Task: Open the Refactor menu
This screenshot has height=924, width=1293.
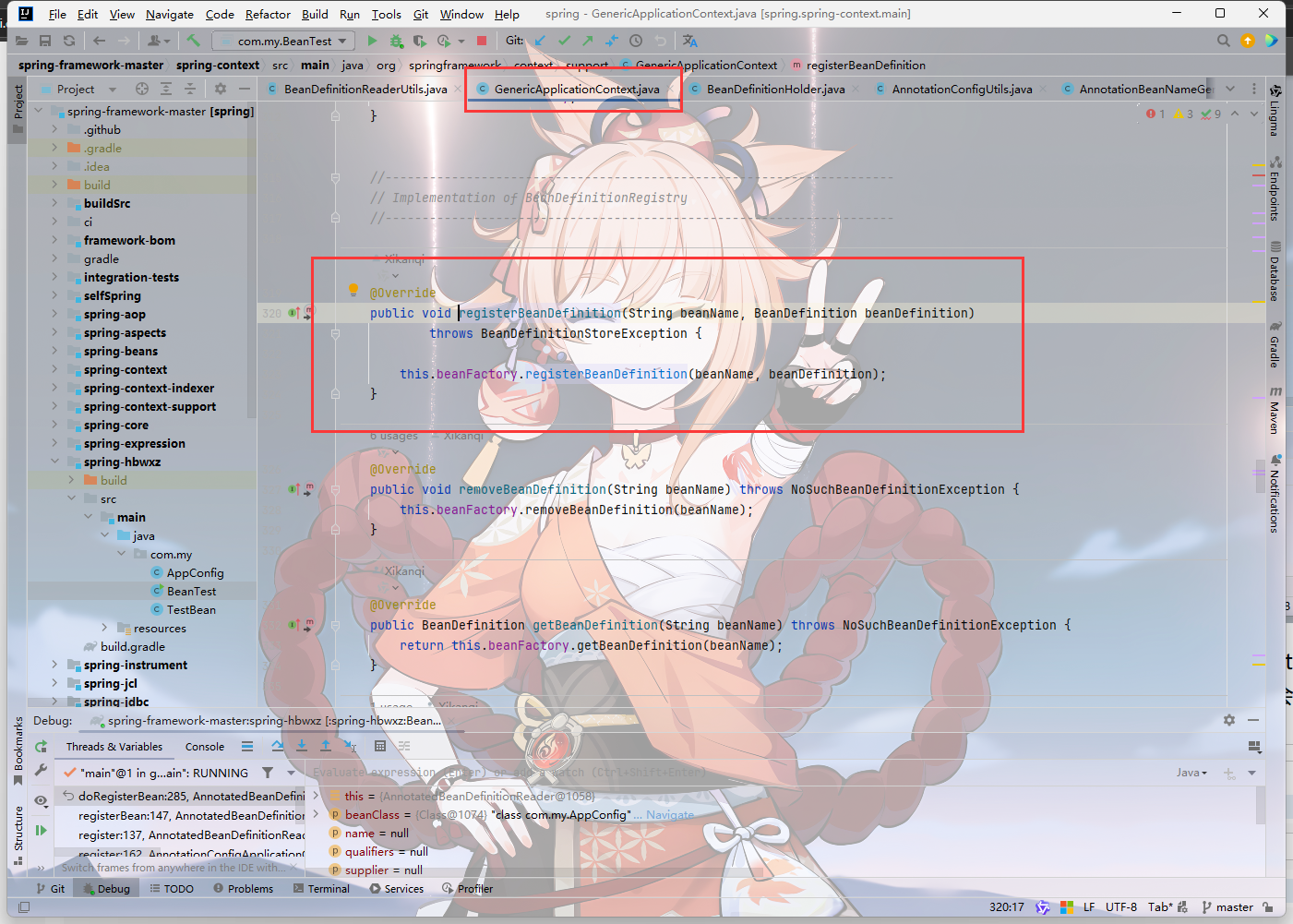Action: 268,14
